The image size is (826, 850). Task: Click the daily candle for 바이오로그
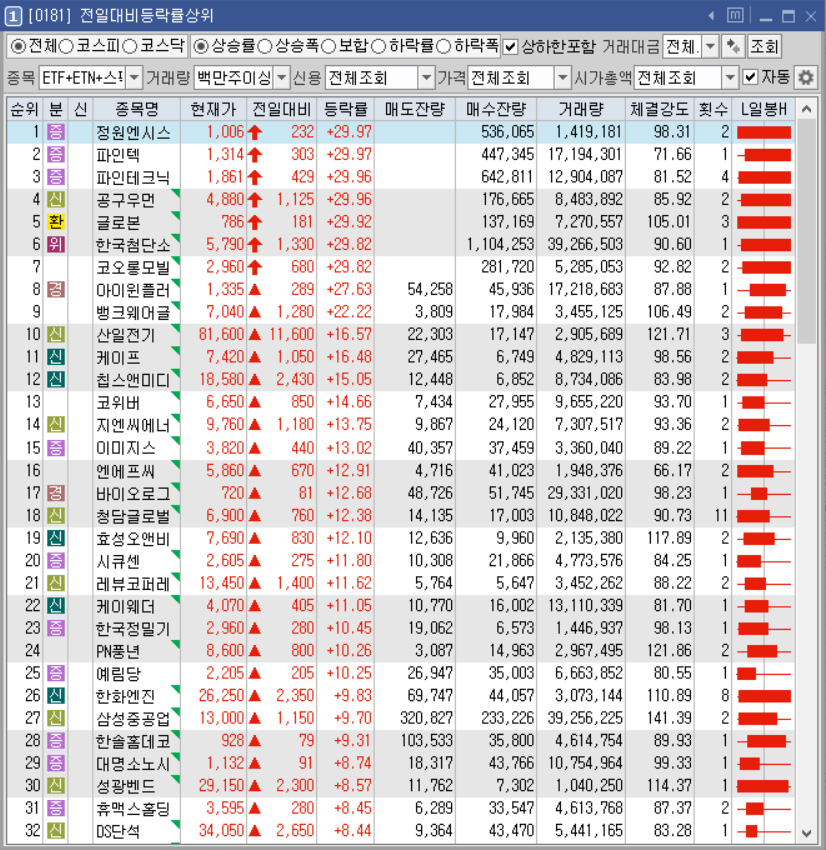(x=764, y=493)
